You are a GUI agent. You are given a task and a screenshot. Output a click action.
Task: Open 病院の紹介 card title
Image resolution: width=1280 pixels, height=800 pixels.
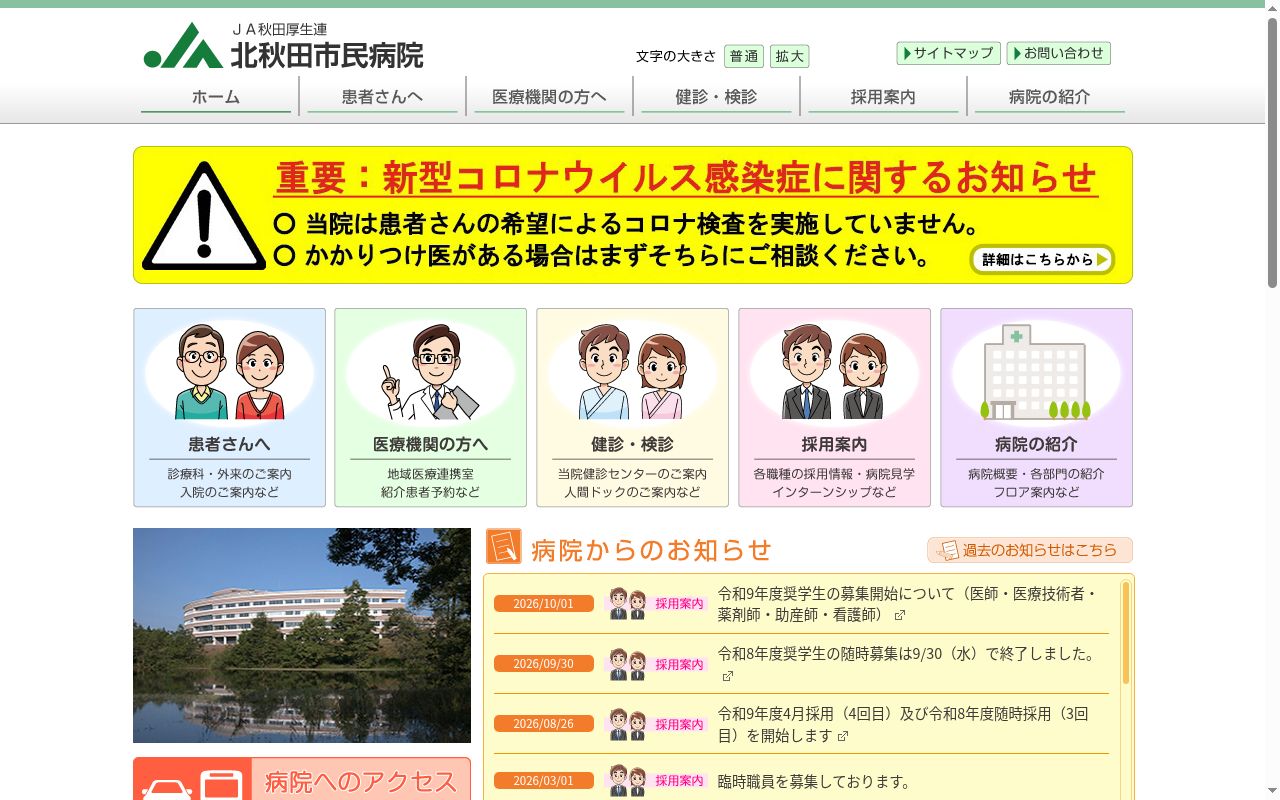point(1037,444)
